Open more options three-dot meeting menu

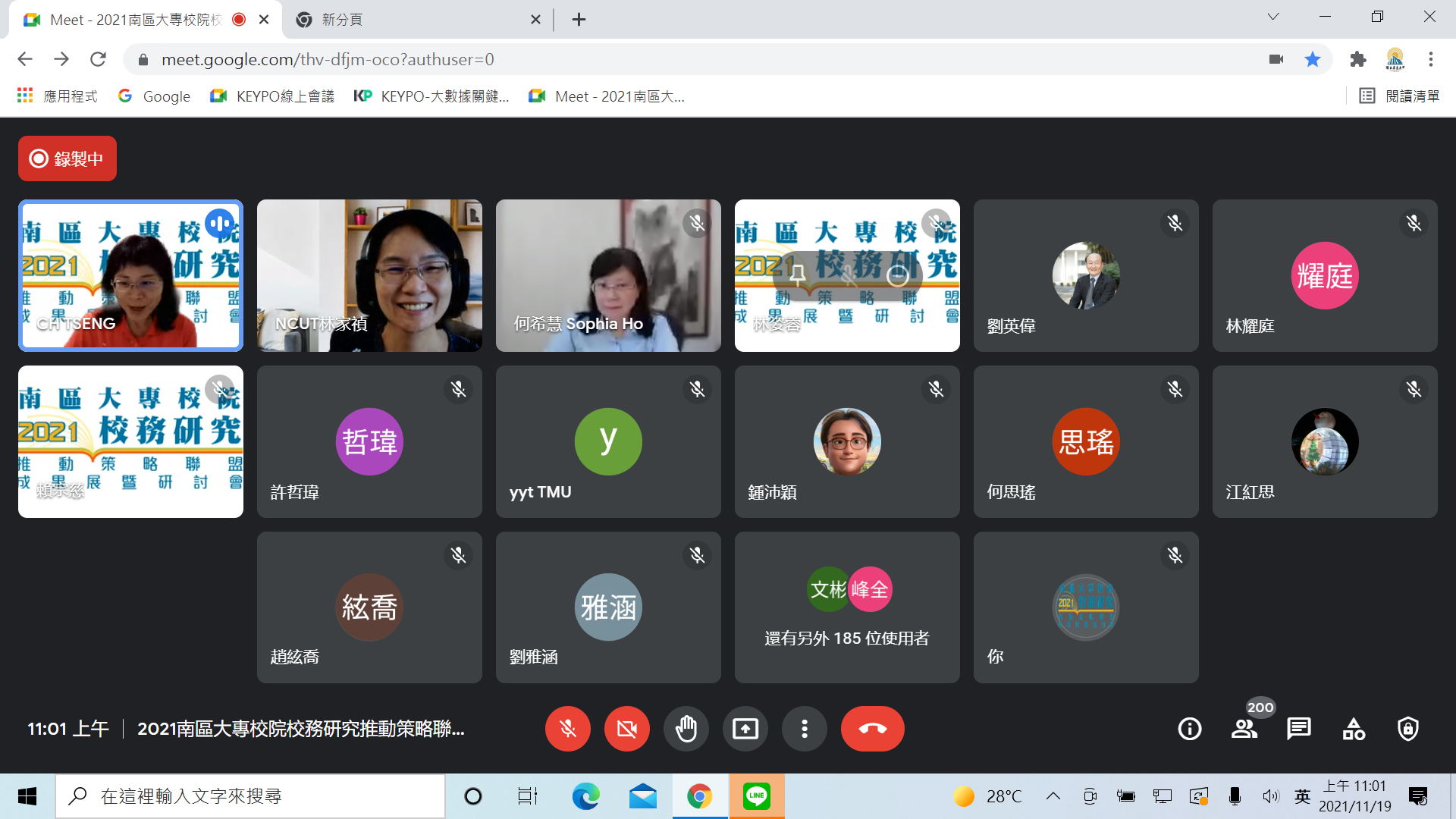coord(805,729)
